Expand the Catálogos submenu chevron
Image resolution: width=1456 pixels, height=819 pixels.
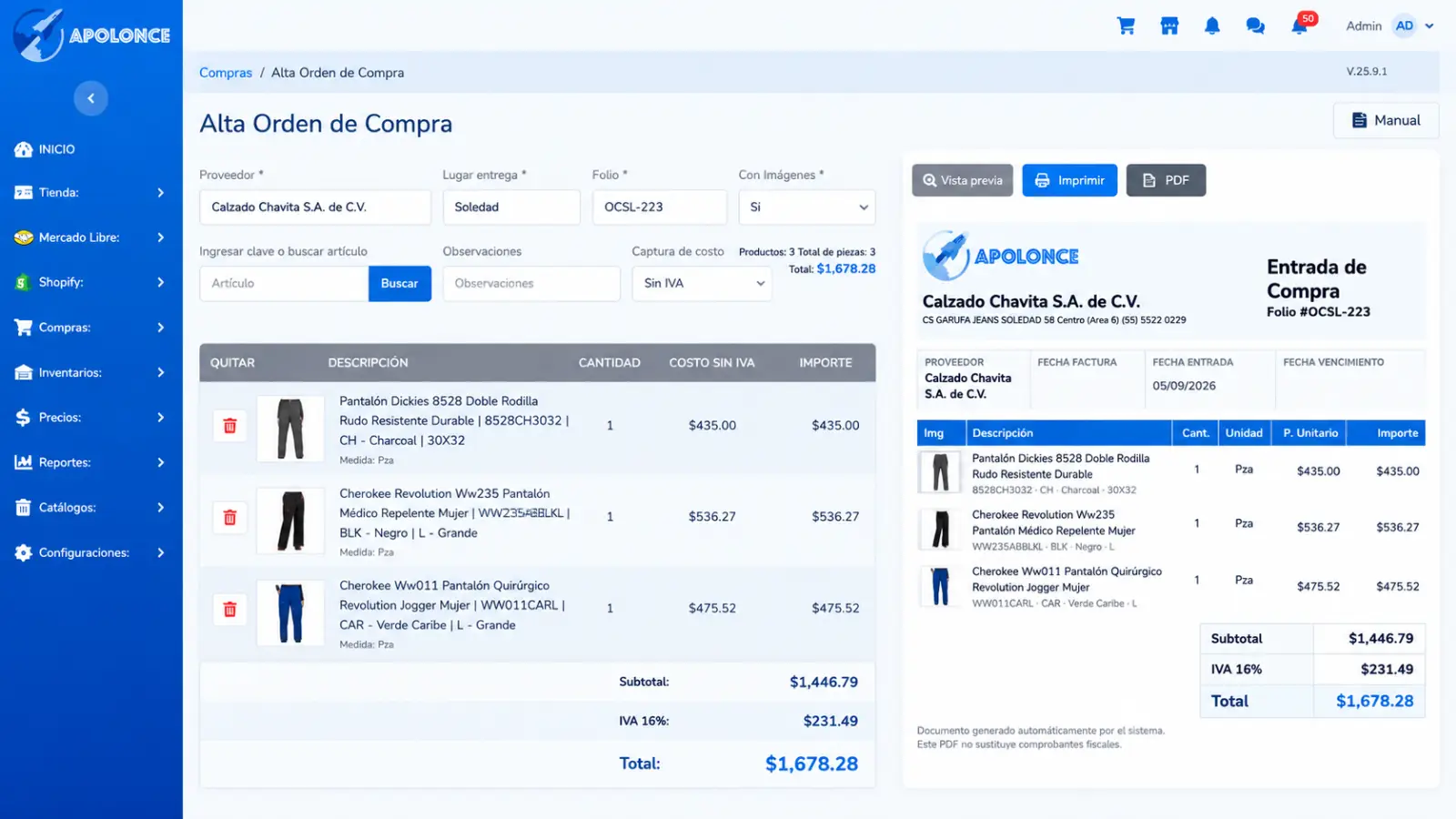point(160,508)
